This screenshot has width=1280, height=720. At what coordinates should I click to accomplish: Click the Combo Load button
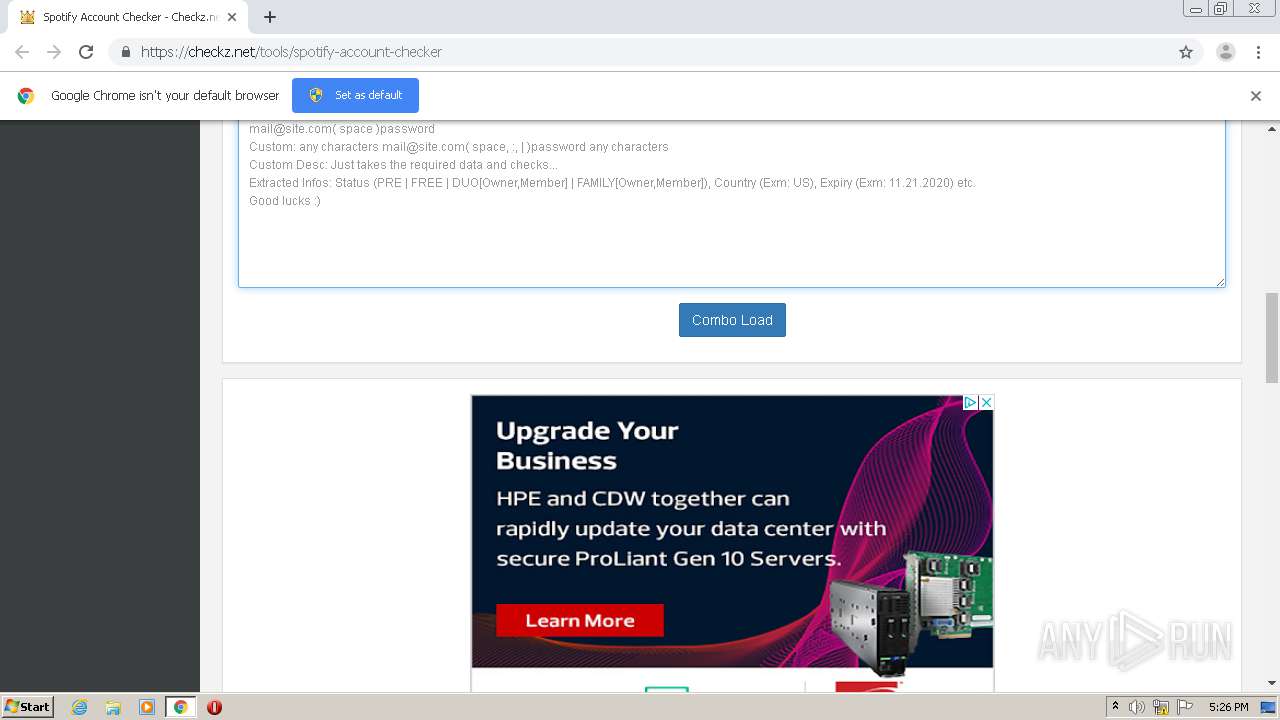pyautogui.click(x=732, y=320)
